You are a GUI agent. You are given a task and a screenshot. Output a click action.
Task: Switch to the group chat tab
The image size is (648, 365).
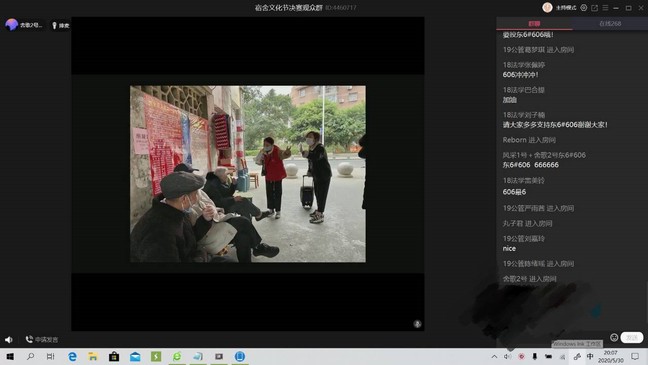(x=534, y=24)
